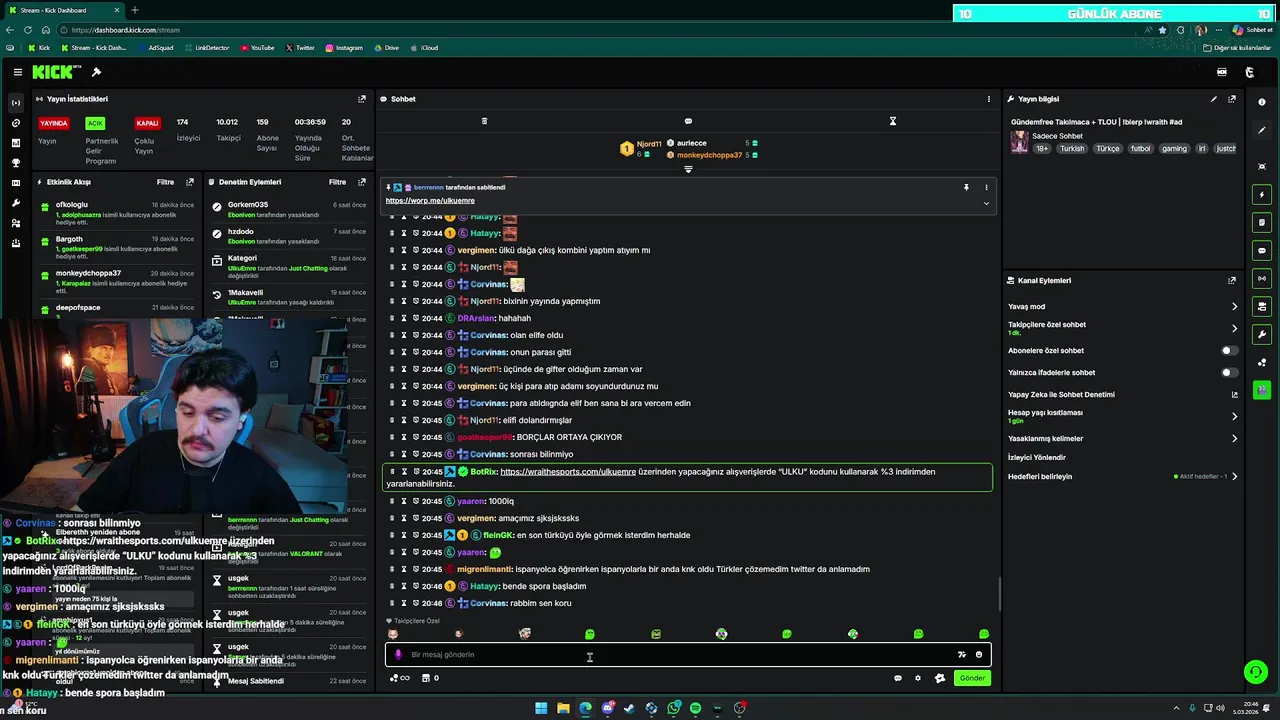Collapse the gifter leaderboard with down chevron
Viewport: 1280px width, 720px height.
point(688,169)
